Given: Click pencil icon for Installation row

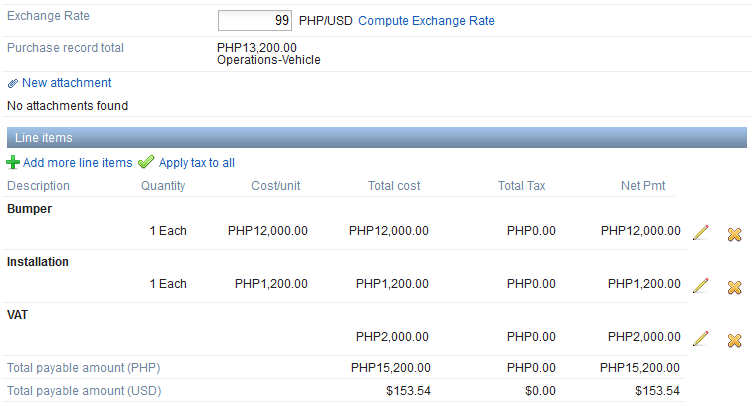Looking at the screenshot, I should tap(701, 286).
